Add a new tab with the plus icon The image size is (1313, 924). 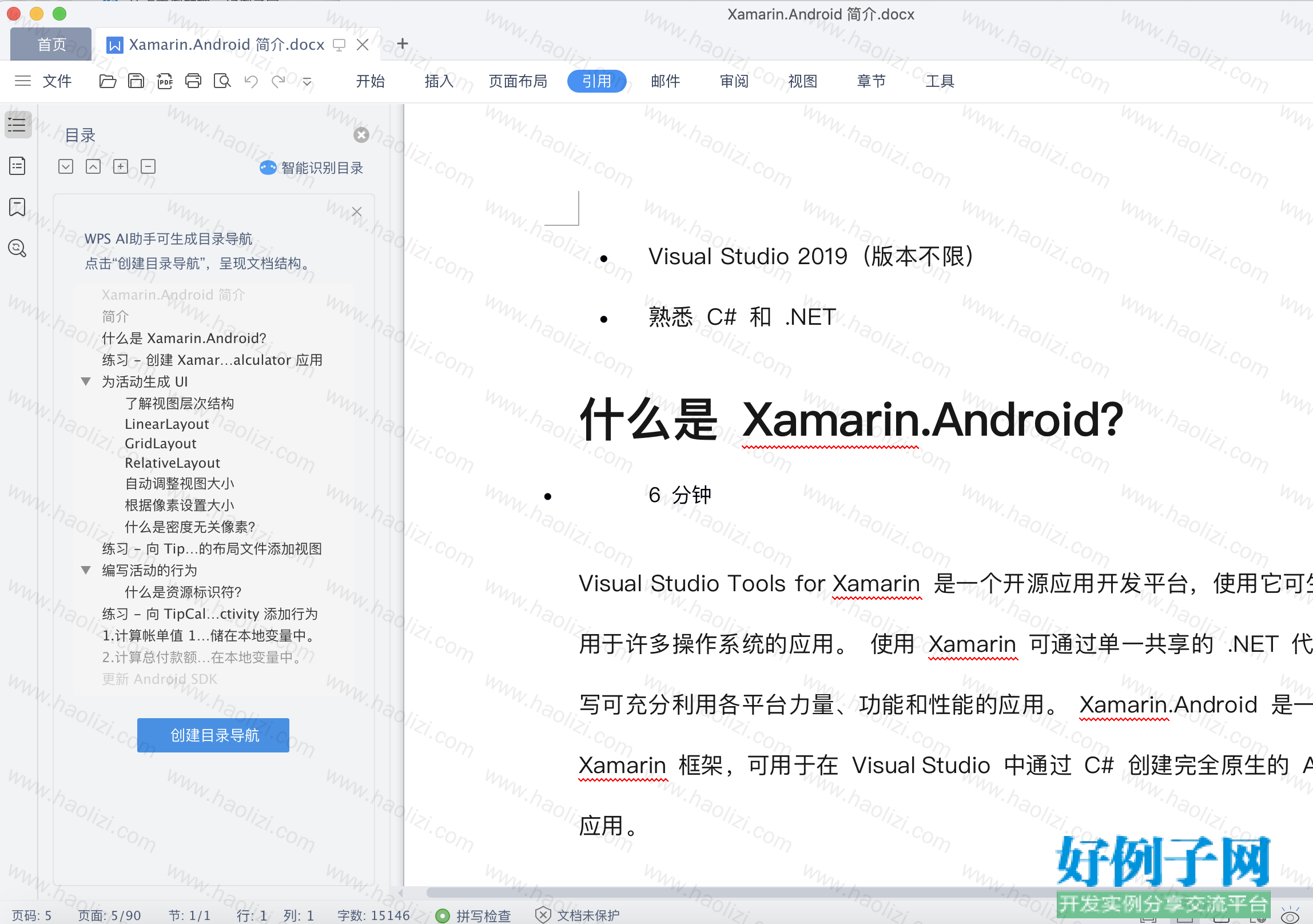pyautogui.click(x=403, y=43)
